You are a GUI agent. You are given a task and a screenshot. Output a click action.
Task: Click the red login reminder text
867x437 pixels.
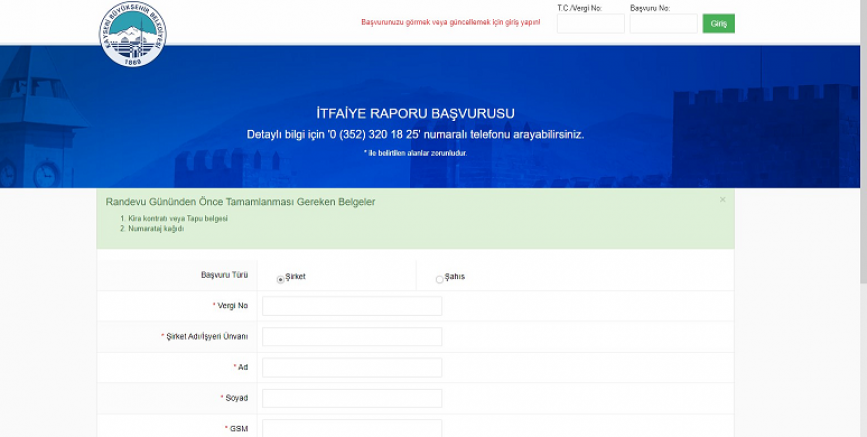[x=450, y=22]
